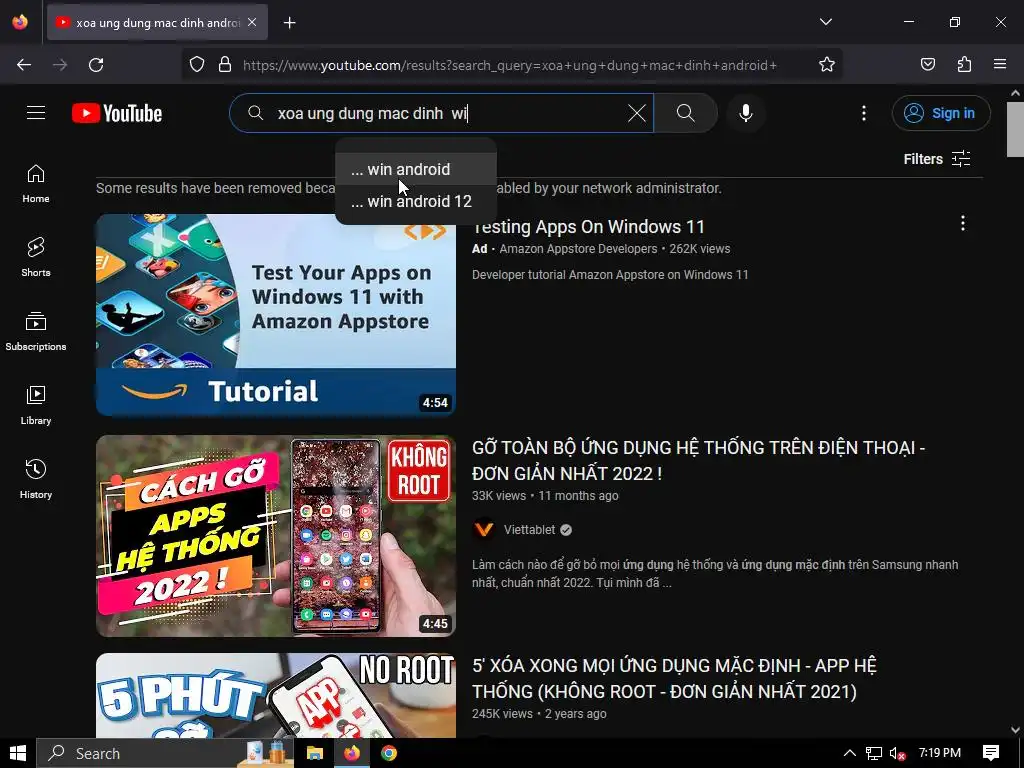The width and height of the screenshot is (1024, 768).
Task: Play the 'Cách gỡ apps hệ thống 2022' thumbnail
Action: pos(276,536)
